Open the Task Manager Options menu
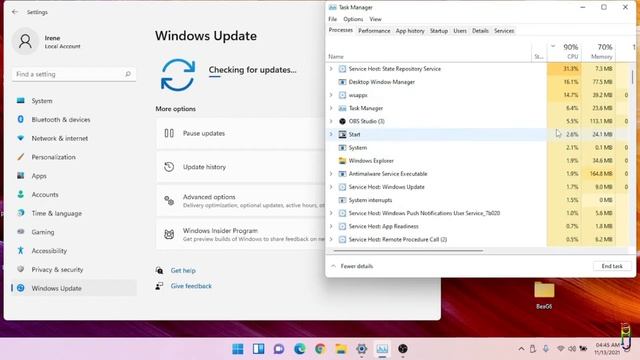Image resolution: width=640 pixels, height=360 pixels. coord(353,19)
